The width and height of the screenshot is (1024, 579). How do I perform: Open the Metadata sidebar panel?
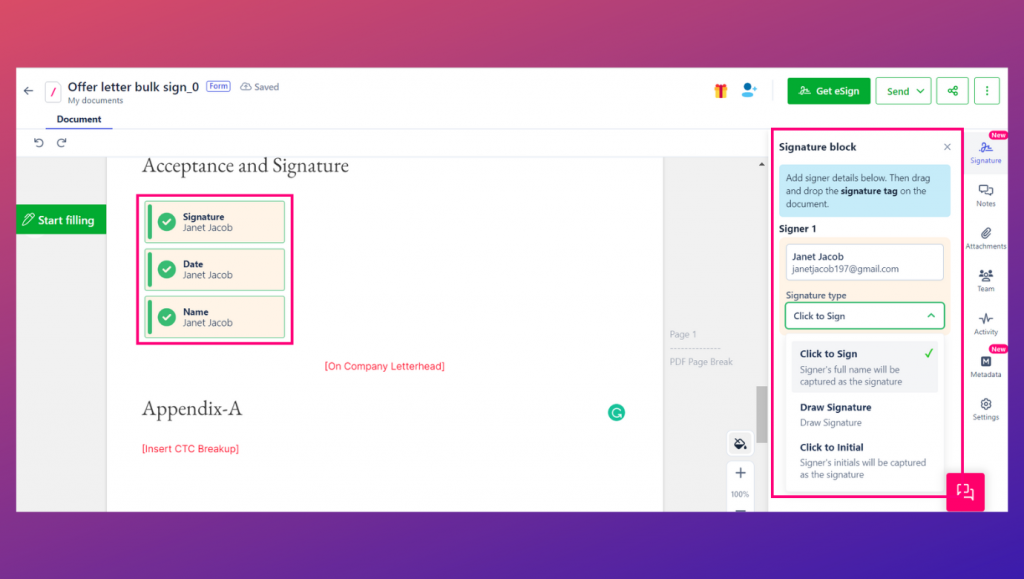pos(985,367)
